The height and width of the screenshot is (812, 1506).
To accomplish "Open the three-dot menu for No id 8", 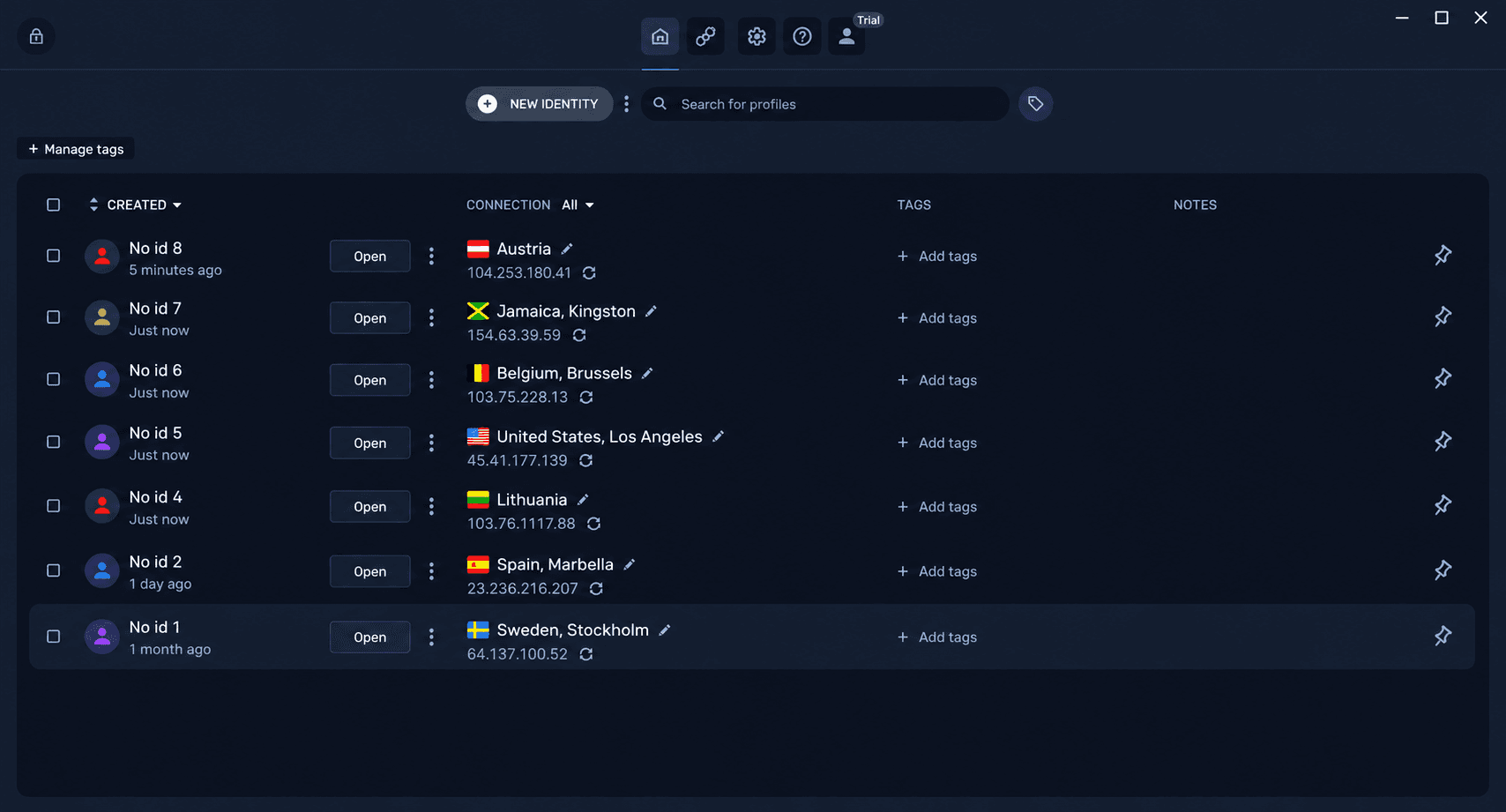I will click(431, 256).
